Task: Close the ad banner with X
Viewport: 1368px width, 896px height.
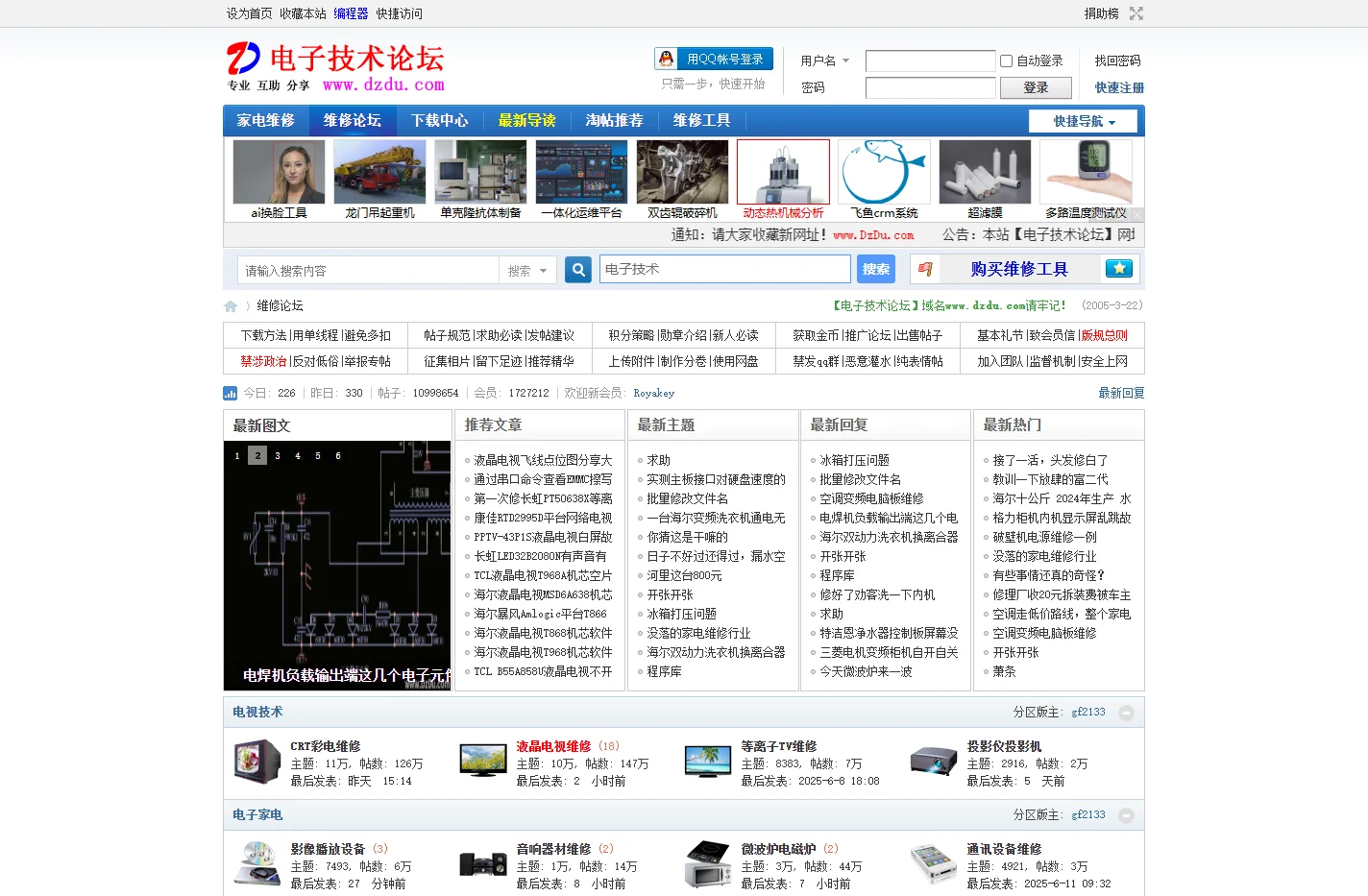Action: tap(1137, 215)
